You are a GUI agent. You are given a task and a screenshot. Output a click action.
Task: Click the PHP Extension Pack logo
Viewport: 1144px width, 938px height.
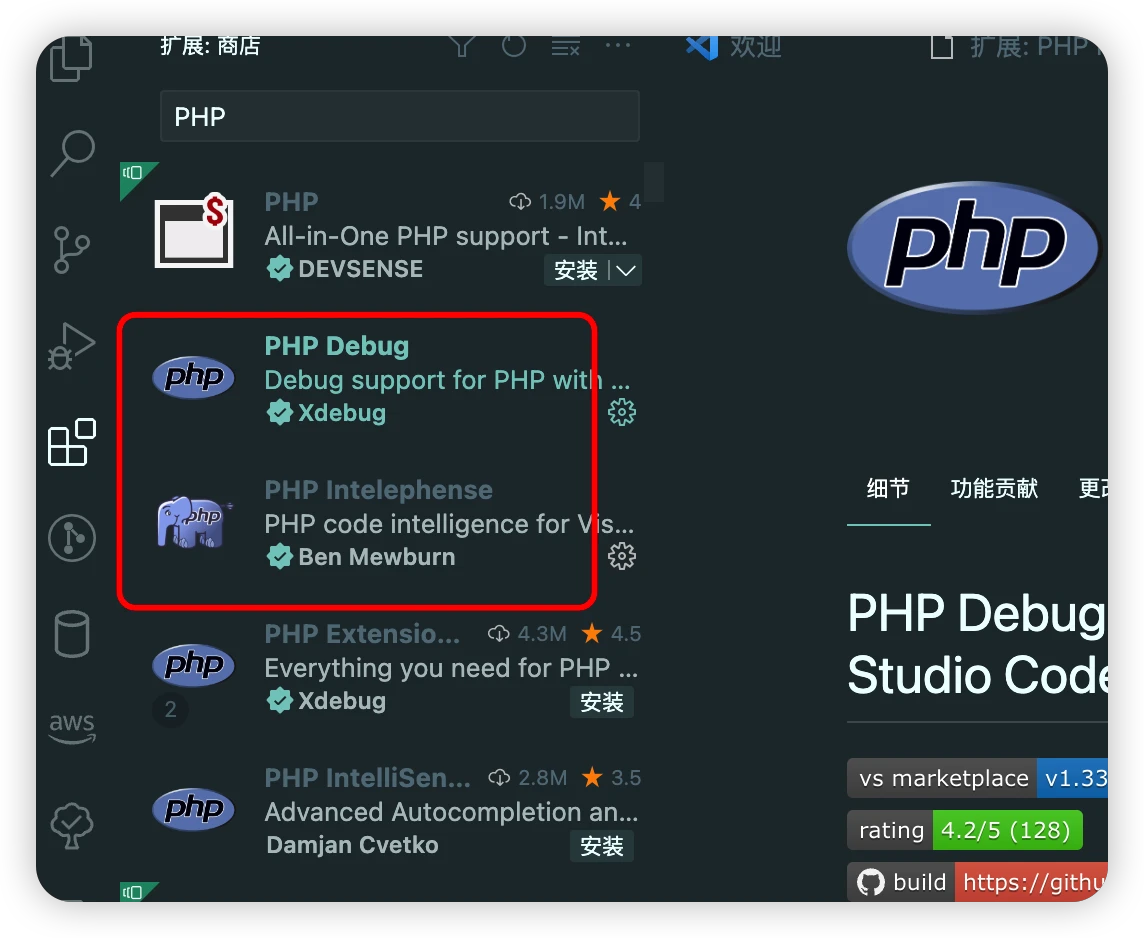point(193,664)
